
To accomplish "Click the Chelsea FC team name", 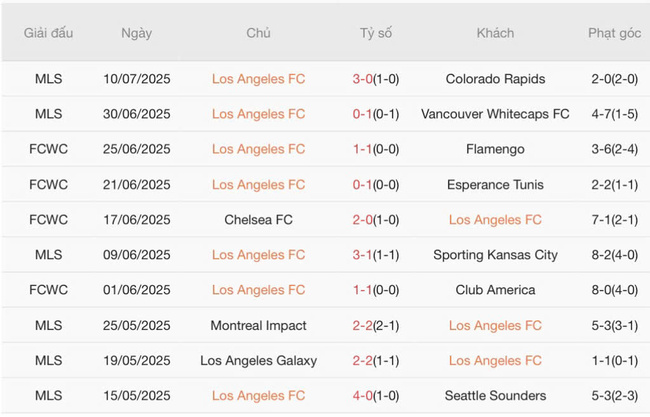I will click(x=258, y=220).
